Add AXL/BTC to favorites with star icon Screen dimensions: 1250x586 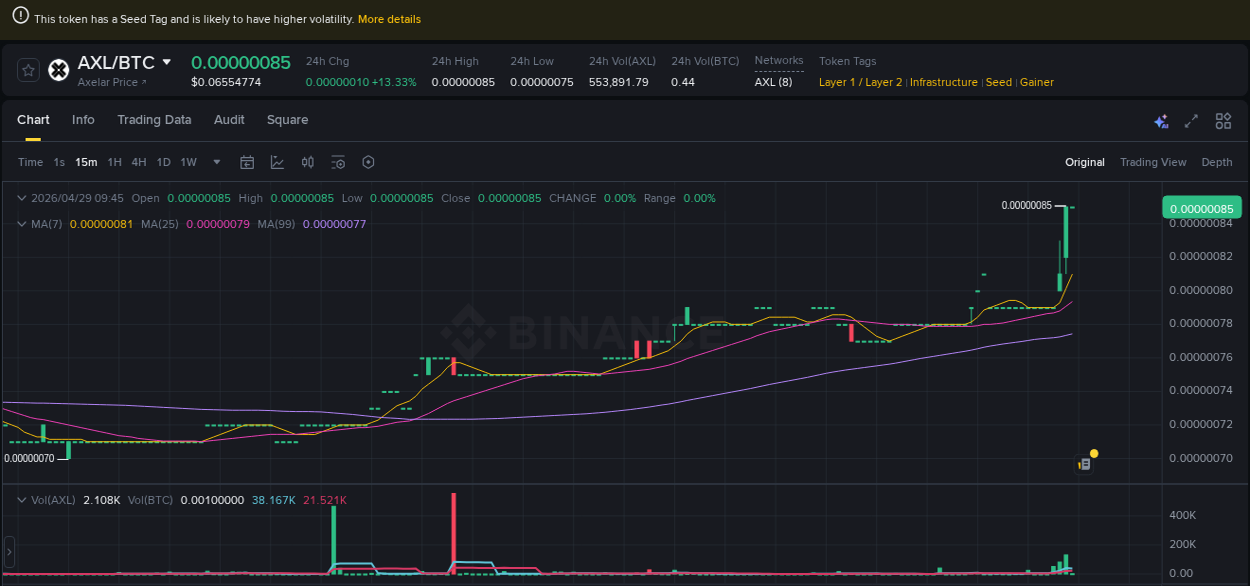pos(29,70)
